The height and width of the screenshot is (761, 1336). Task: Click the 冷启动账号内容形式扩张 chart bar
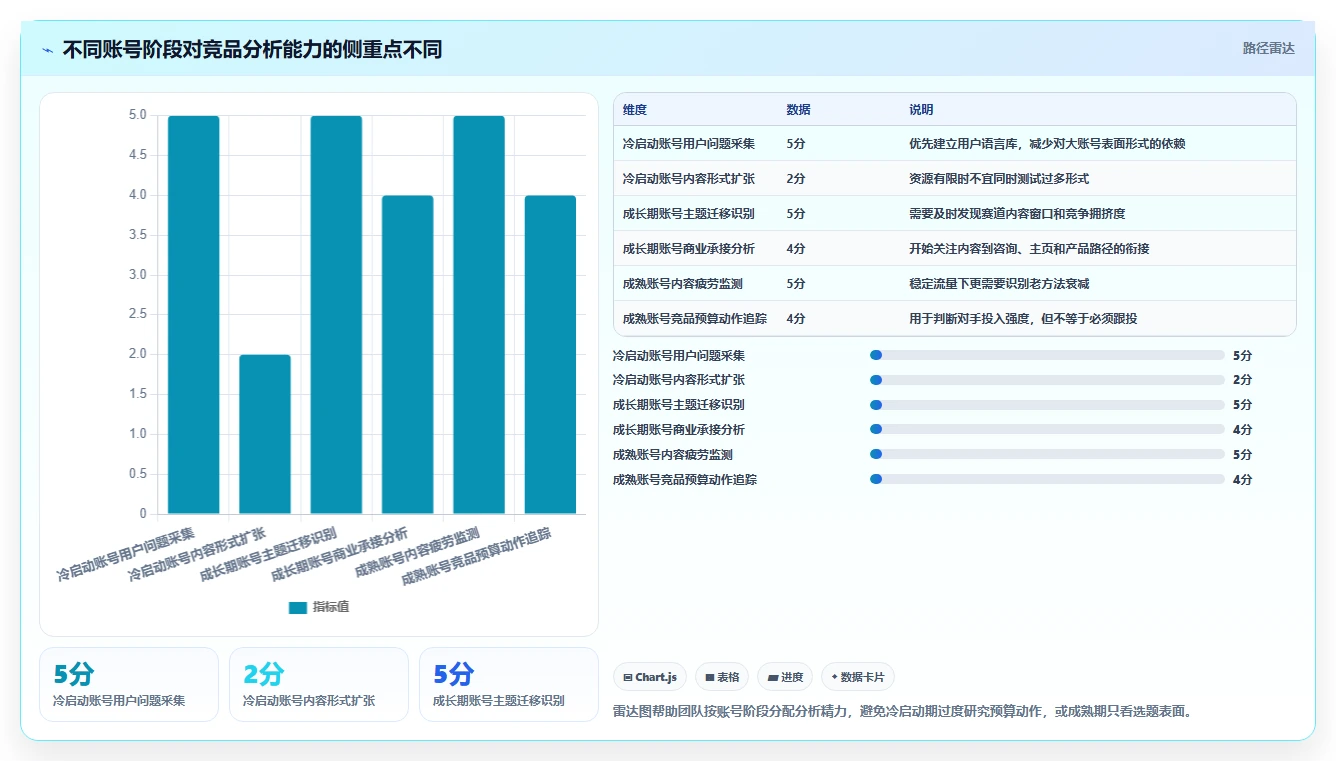coord(265,434)
